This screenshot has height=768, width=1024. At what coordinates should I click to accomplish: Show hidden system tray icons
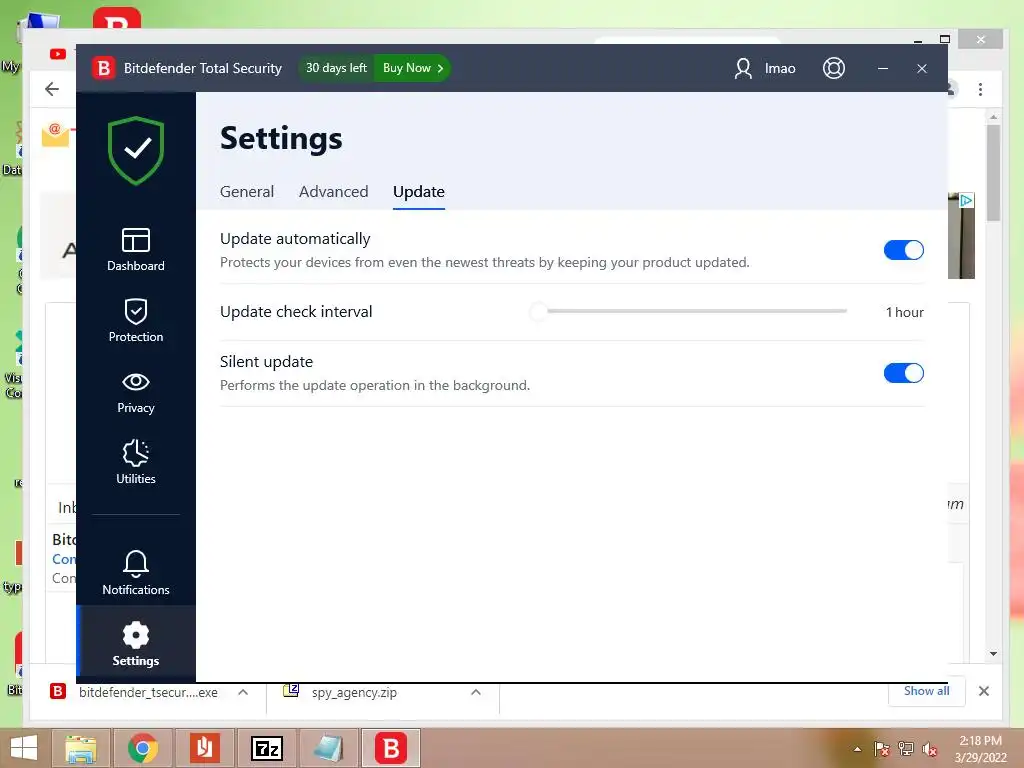click(857, 749)
